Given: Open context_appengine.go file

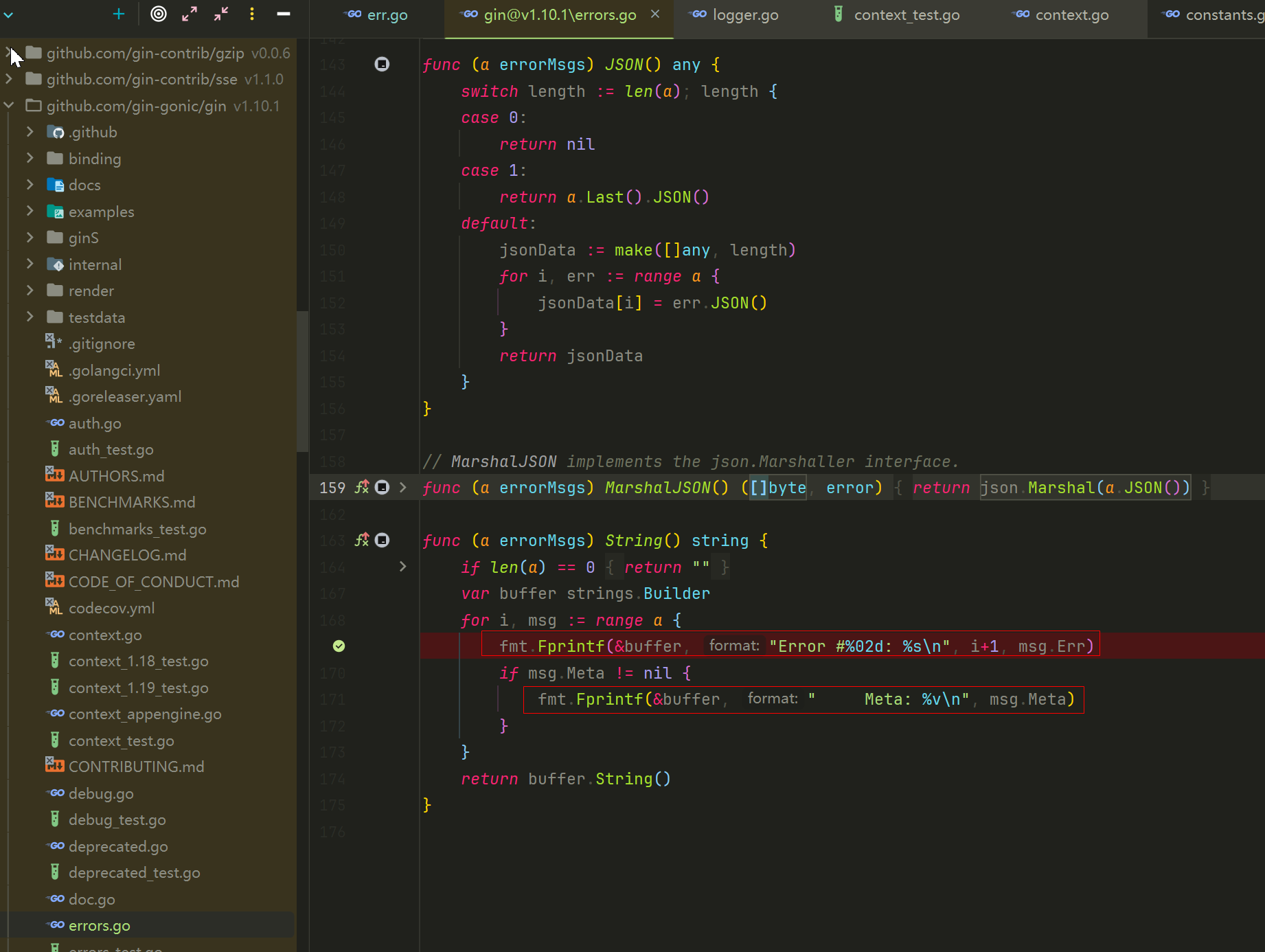Looking at the screenshot, I should pos(145,714).
